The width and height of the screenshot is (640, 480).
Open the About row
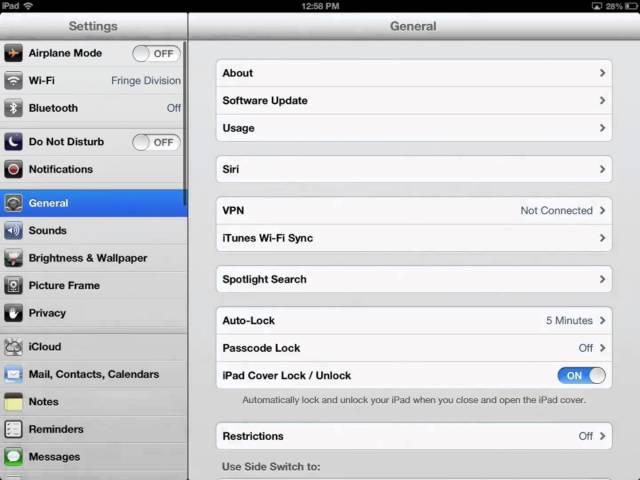click(x=413, y=73)
